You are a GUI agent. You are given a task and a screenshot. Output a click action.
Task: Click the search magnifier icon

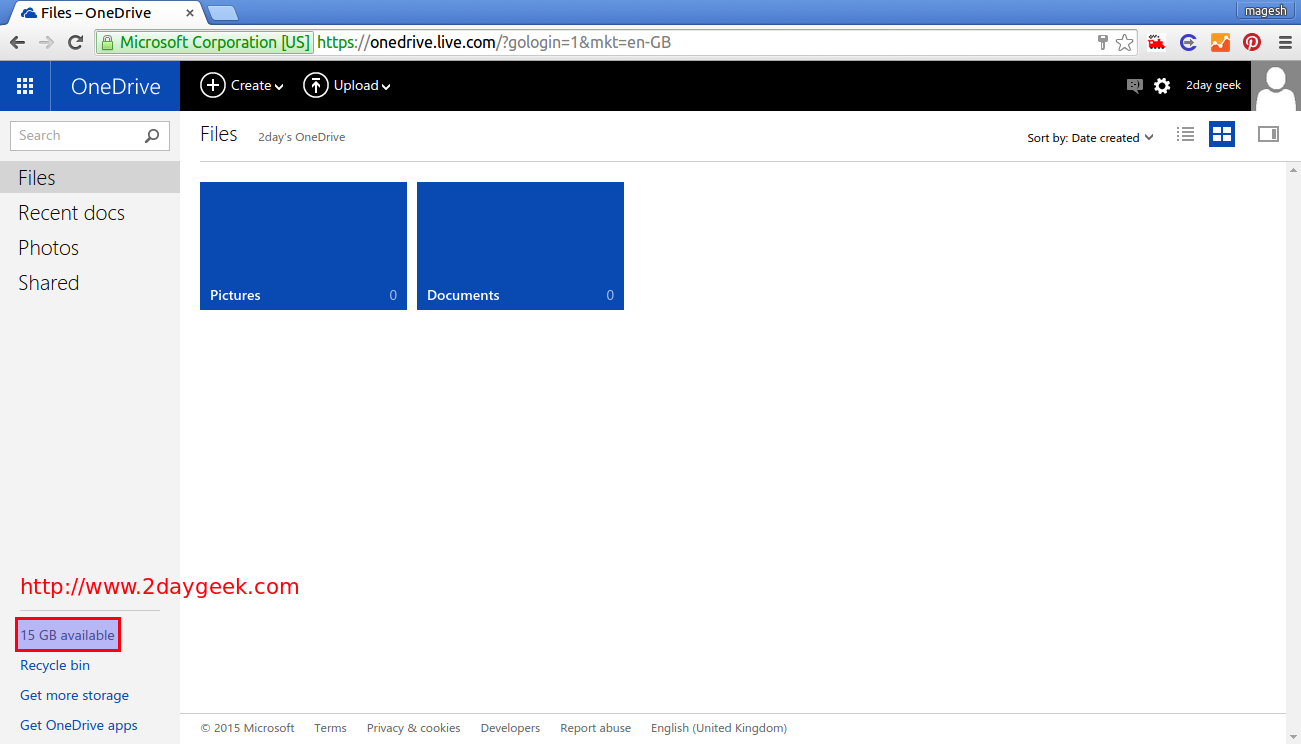click(152, 136)
